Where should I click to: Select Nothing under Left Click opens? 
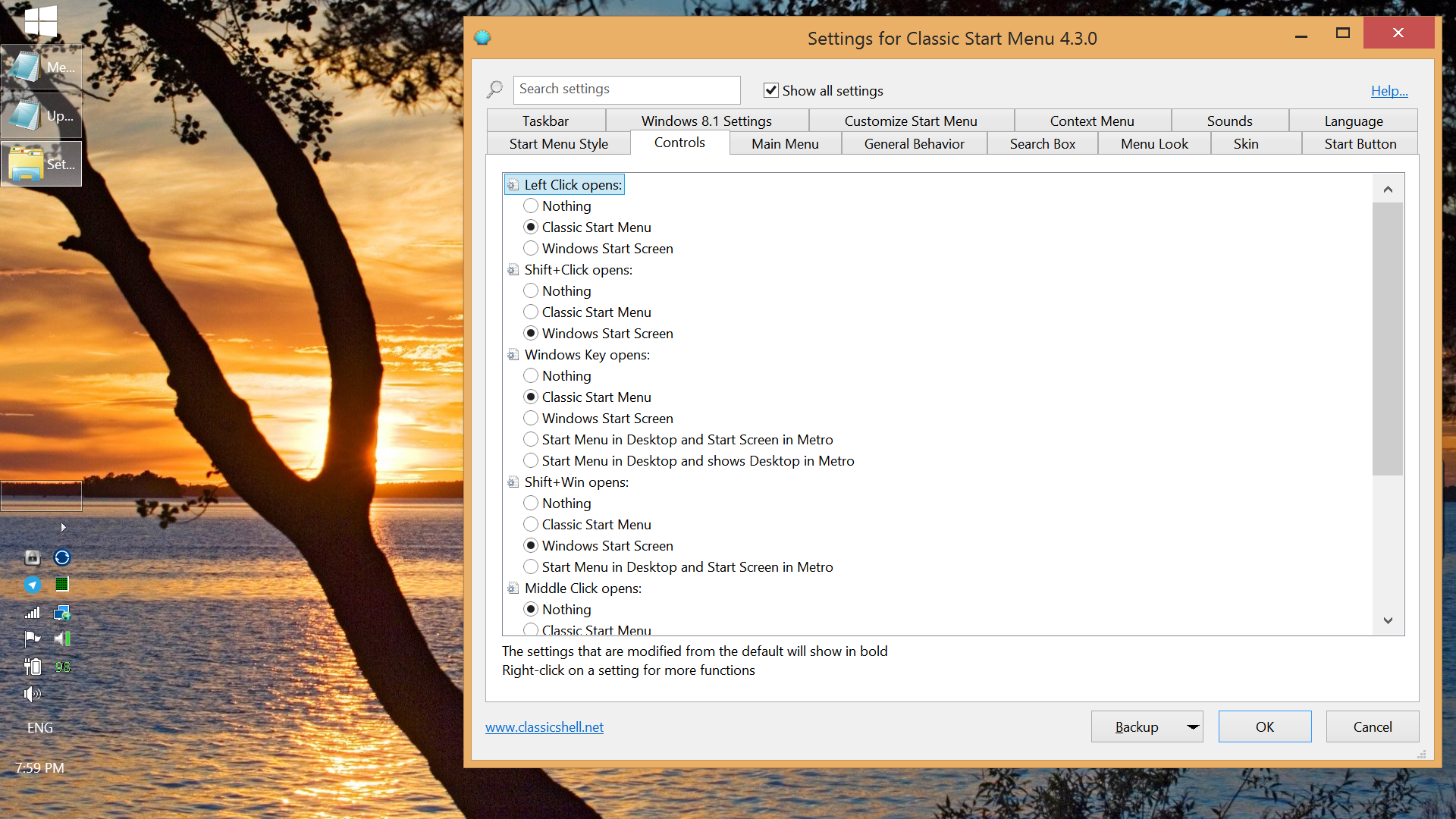pyautogui.click(x=531, y=206)
